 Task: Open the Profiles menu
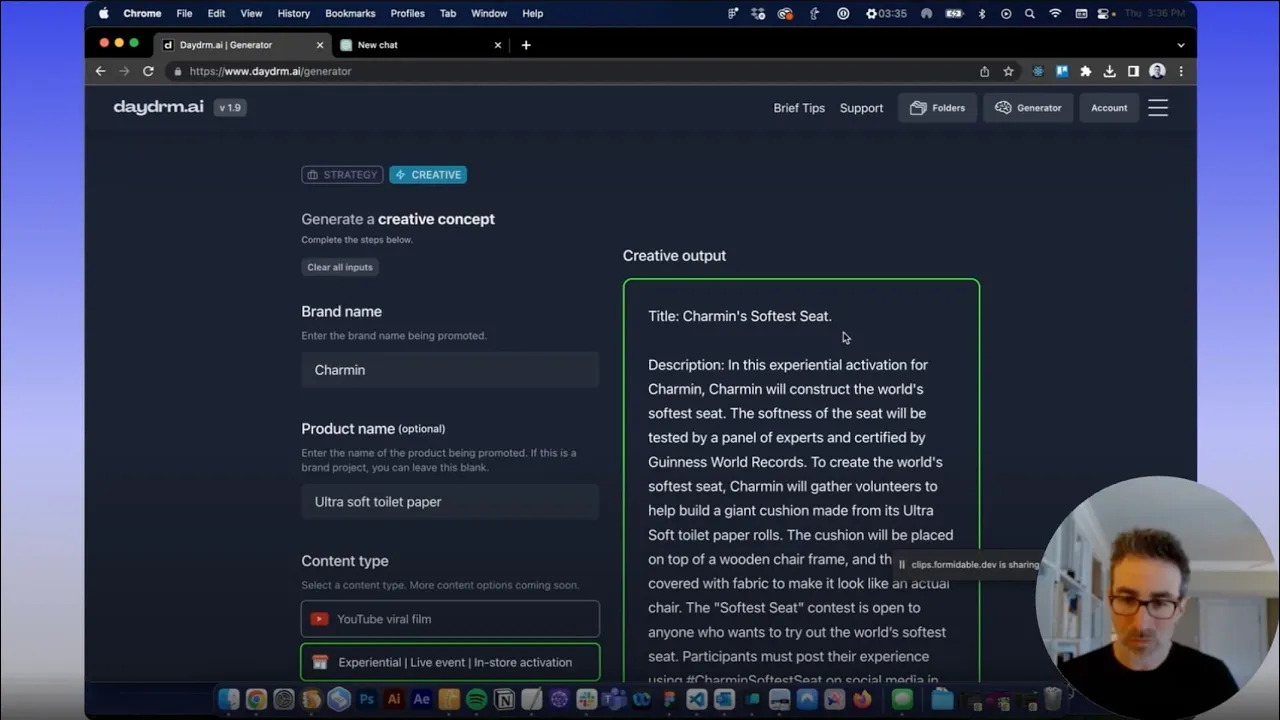tap(407, 14)
